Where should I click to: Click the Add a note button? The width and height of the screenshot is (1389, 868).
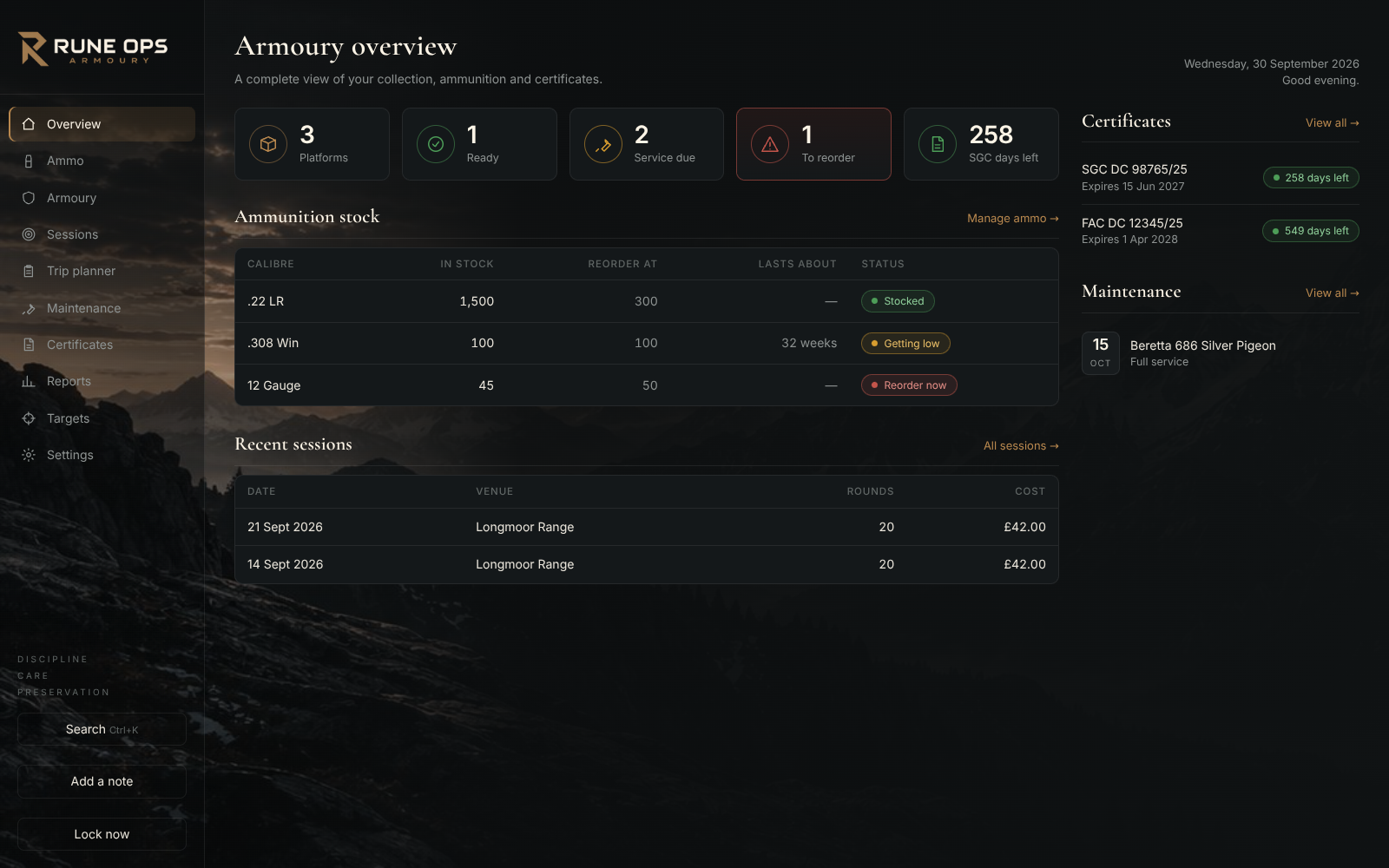pyautogui.click(x=102, y=781)
